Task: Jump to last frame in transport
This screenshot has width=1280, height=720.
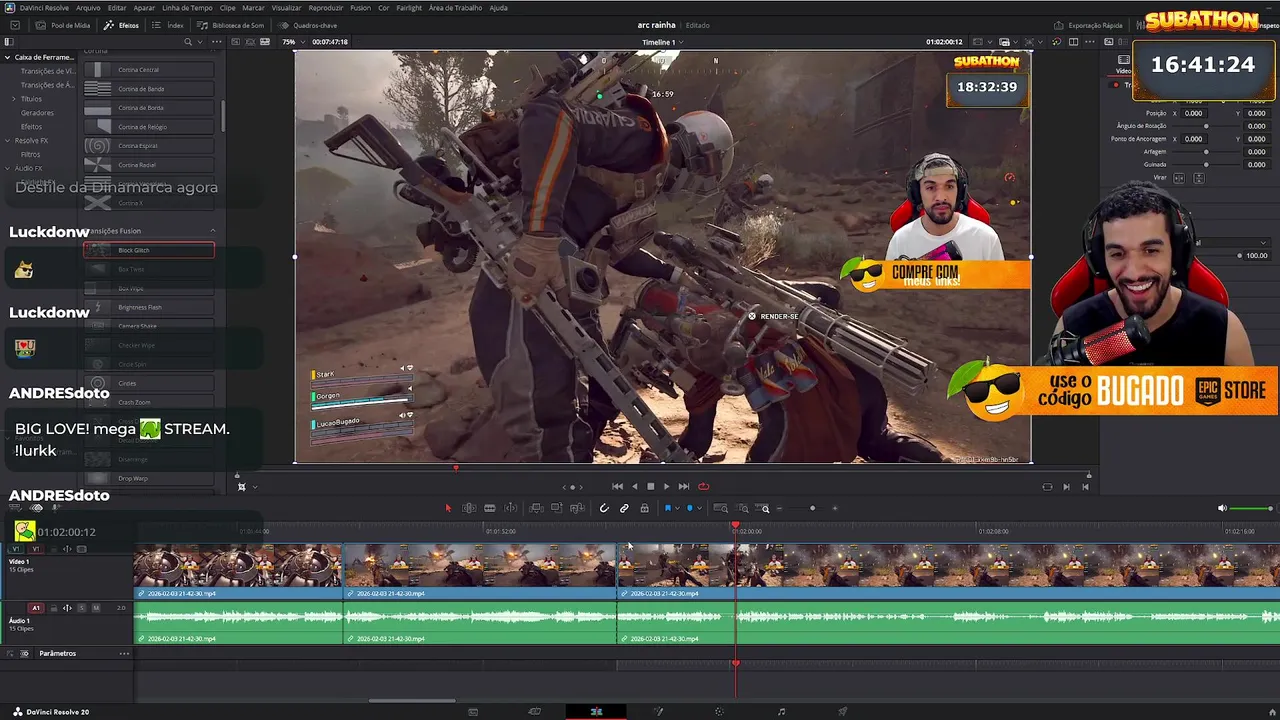Action: coord(684,487)
